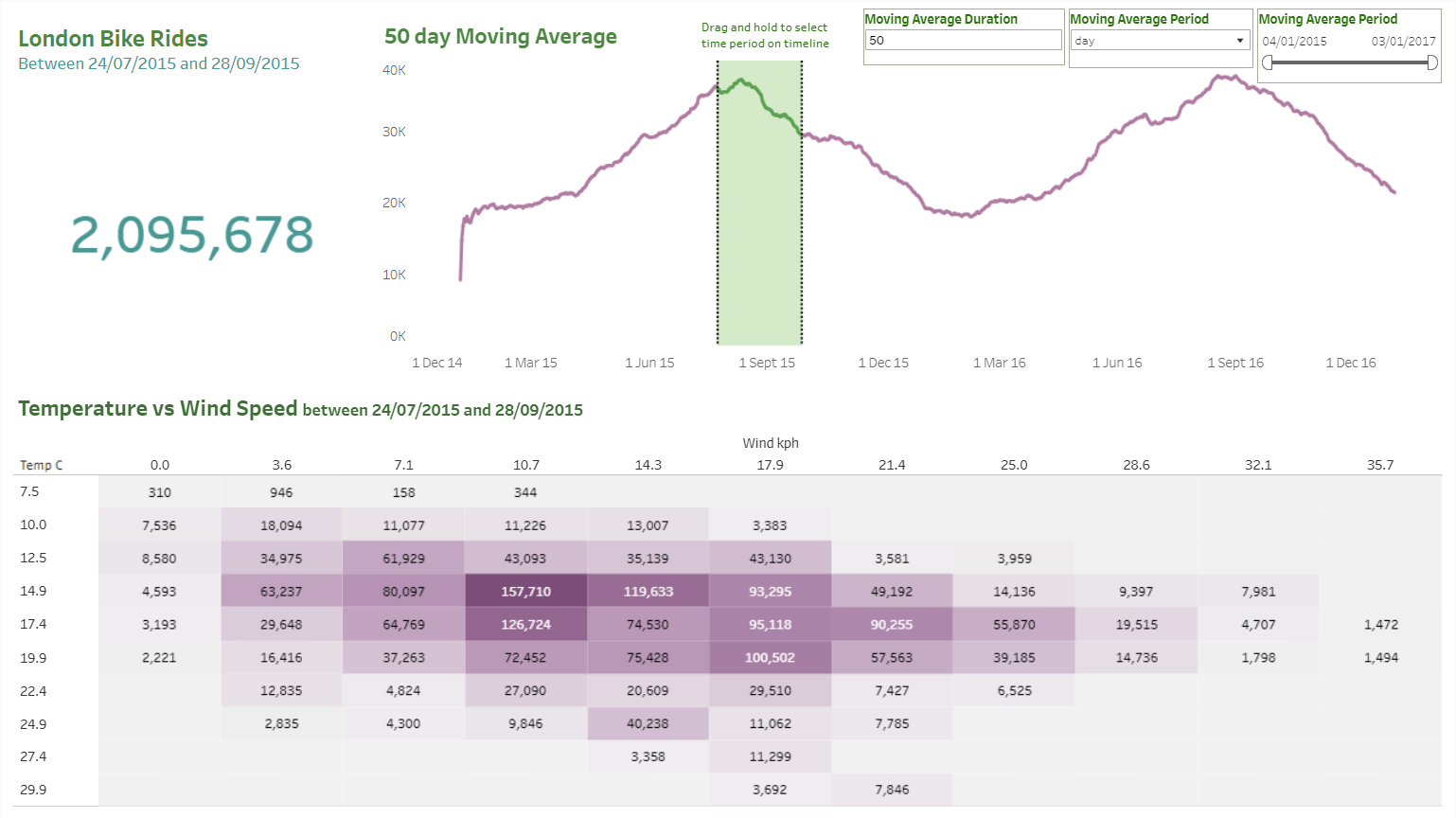Select heatmap cell 57,563
Image resolution: width=1456 pixels, height=818 pixels.
point(892,657)
